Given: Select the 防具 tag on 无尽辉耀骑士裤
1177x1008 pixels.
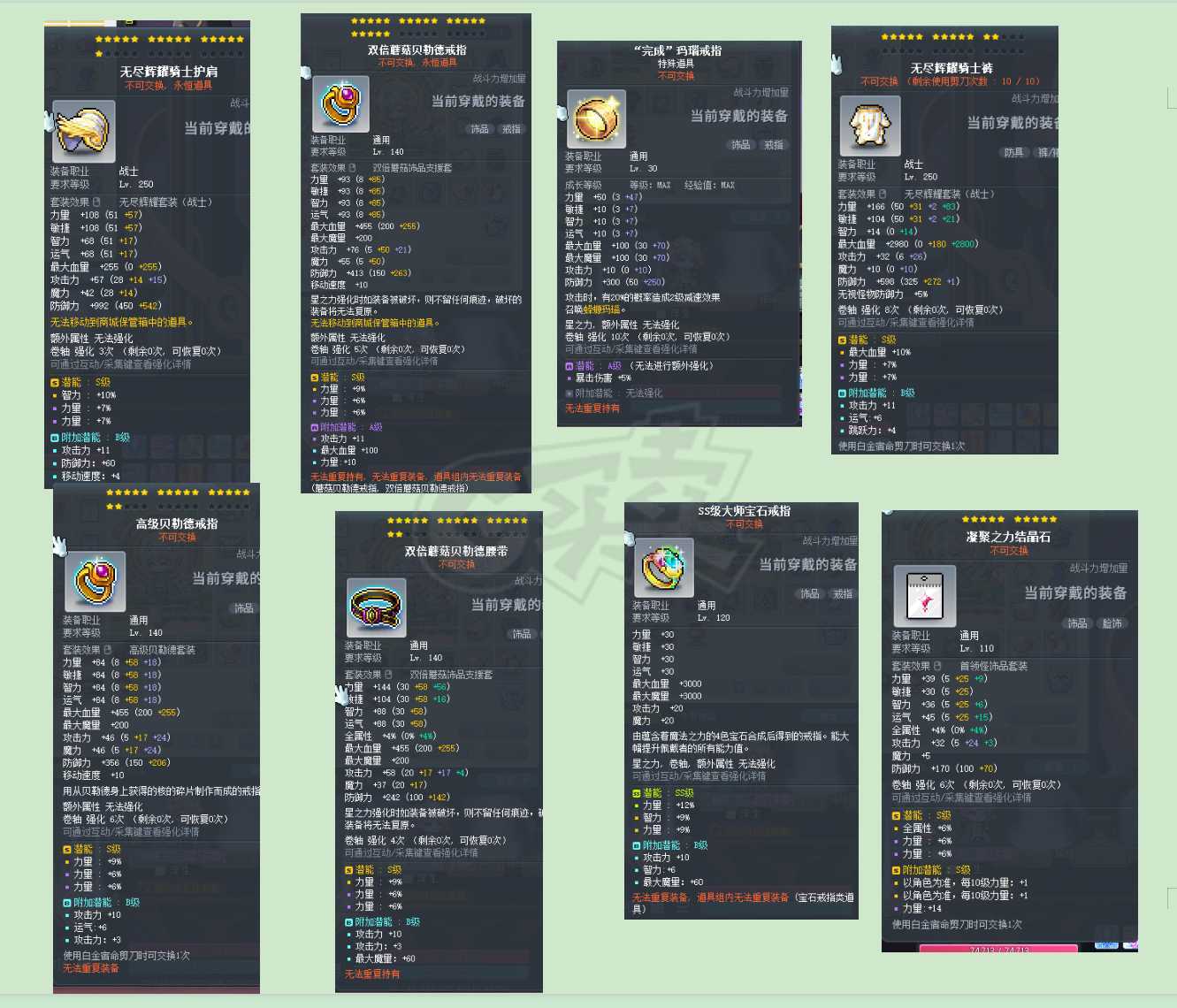Looking at the screenshot, I should 1013,152.
